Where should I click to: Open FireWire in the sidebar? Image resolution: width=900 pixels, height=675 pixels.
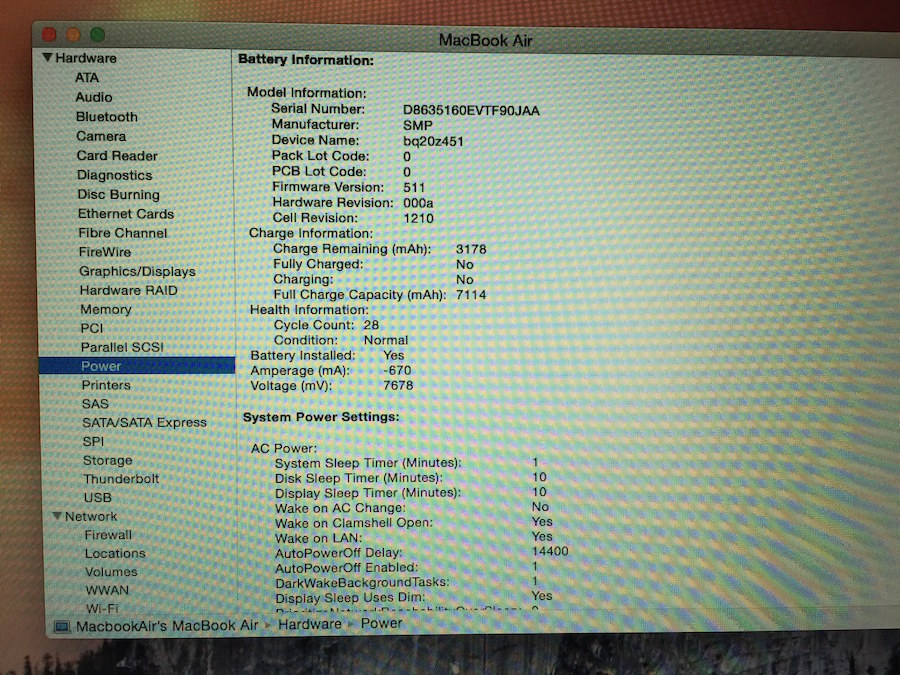tap(105, 252)
